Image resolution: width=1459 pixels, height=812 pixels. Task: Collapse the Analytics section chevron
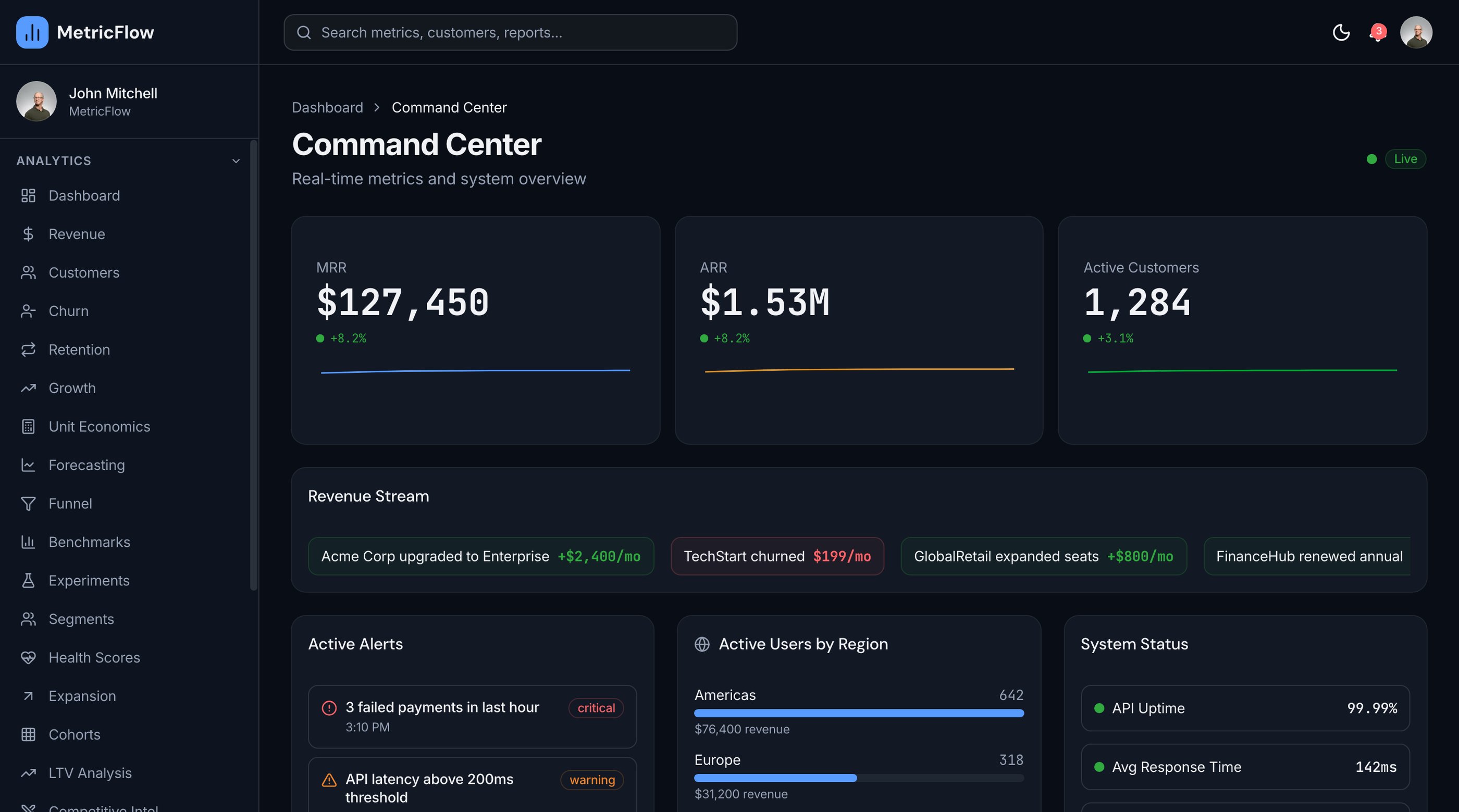click(236, 161)
